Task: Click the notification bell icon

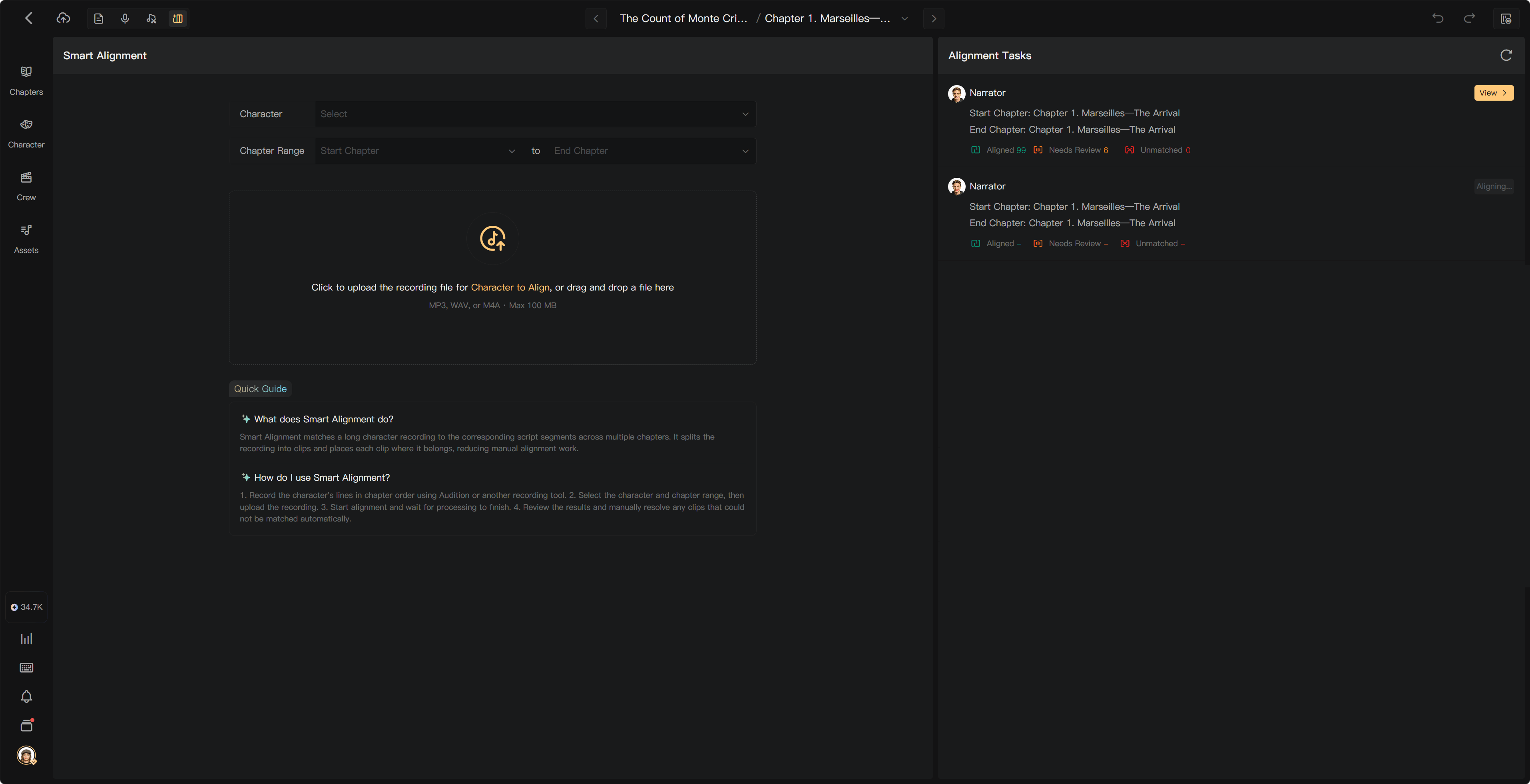Action: 26,696
